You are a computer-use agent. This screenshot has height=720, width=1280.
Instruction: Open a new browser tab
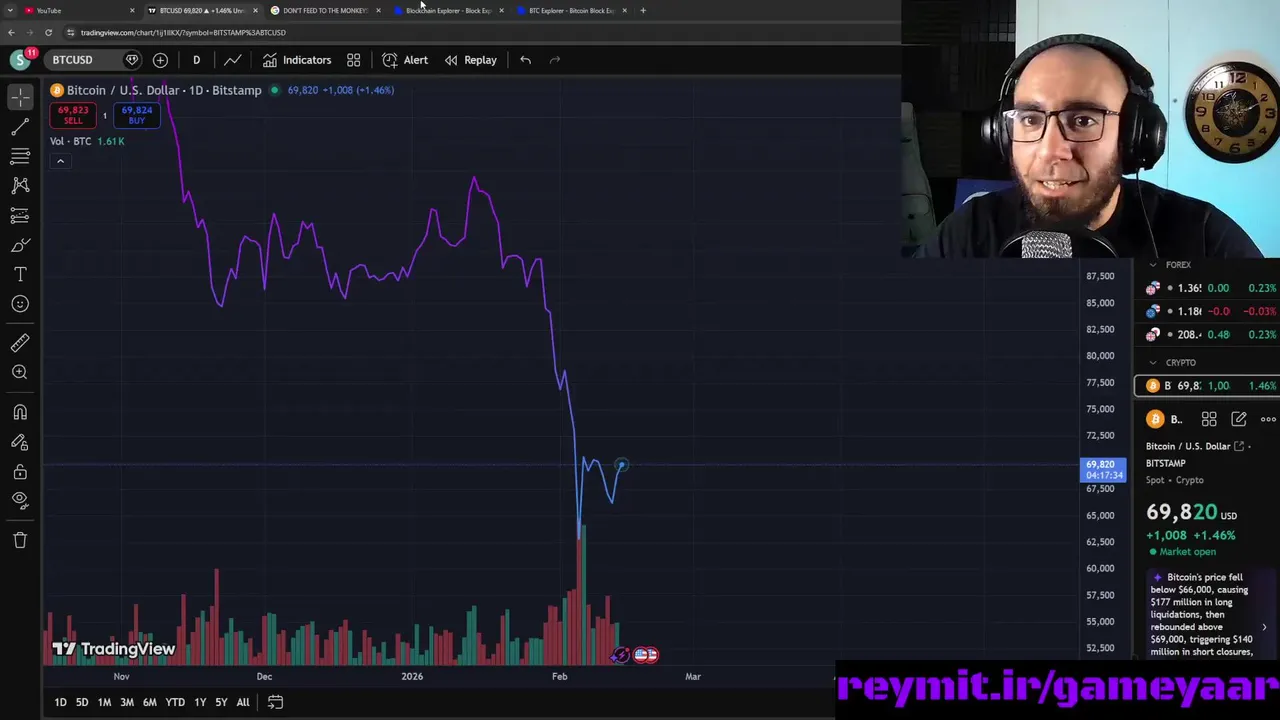click(x=643, y=10)
